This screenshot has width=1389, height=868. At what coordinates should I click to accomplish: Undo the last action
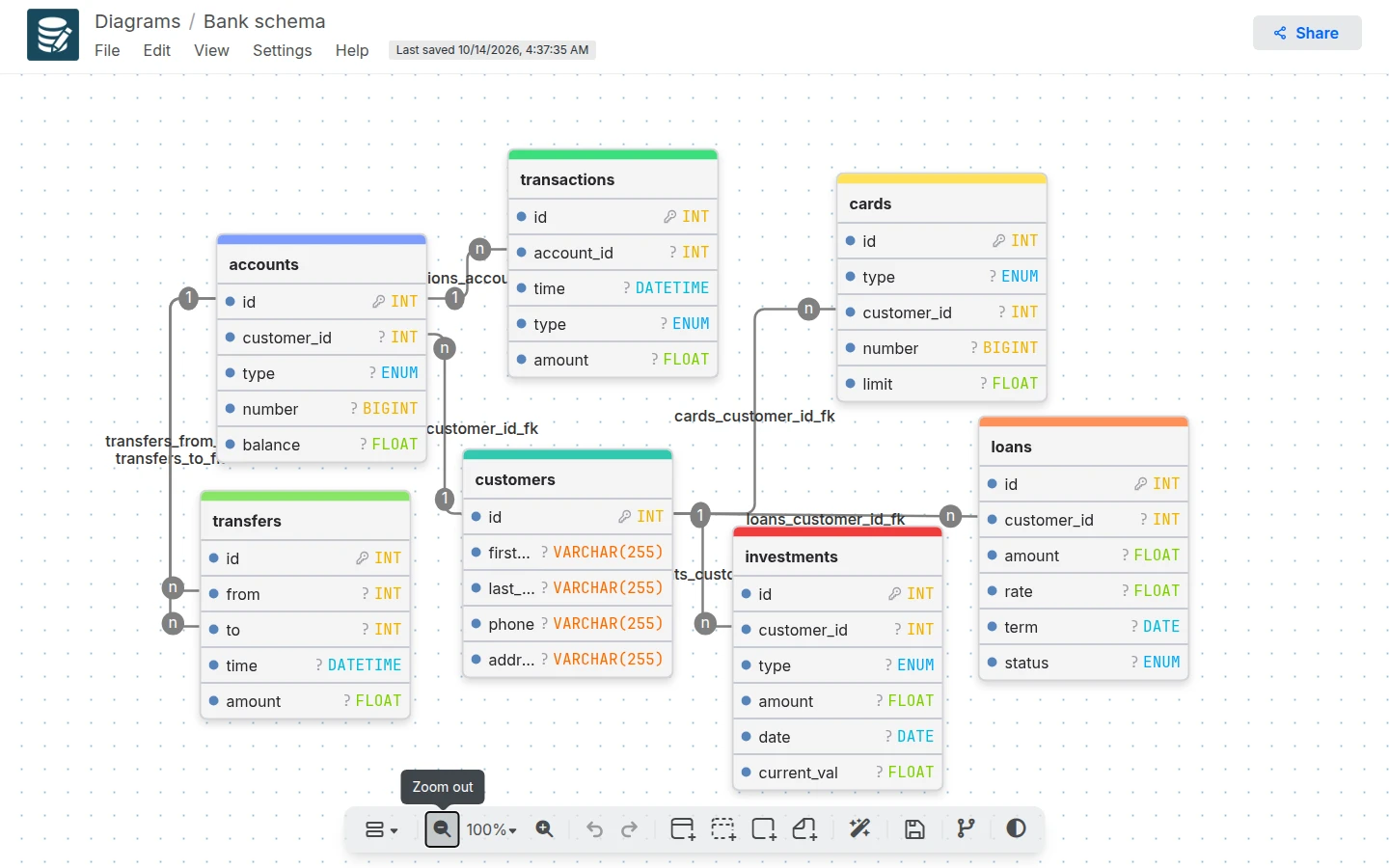pyautogui.click(x=594, y=829)
